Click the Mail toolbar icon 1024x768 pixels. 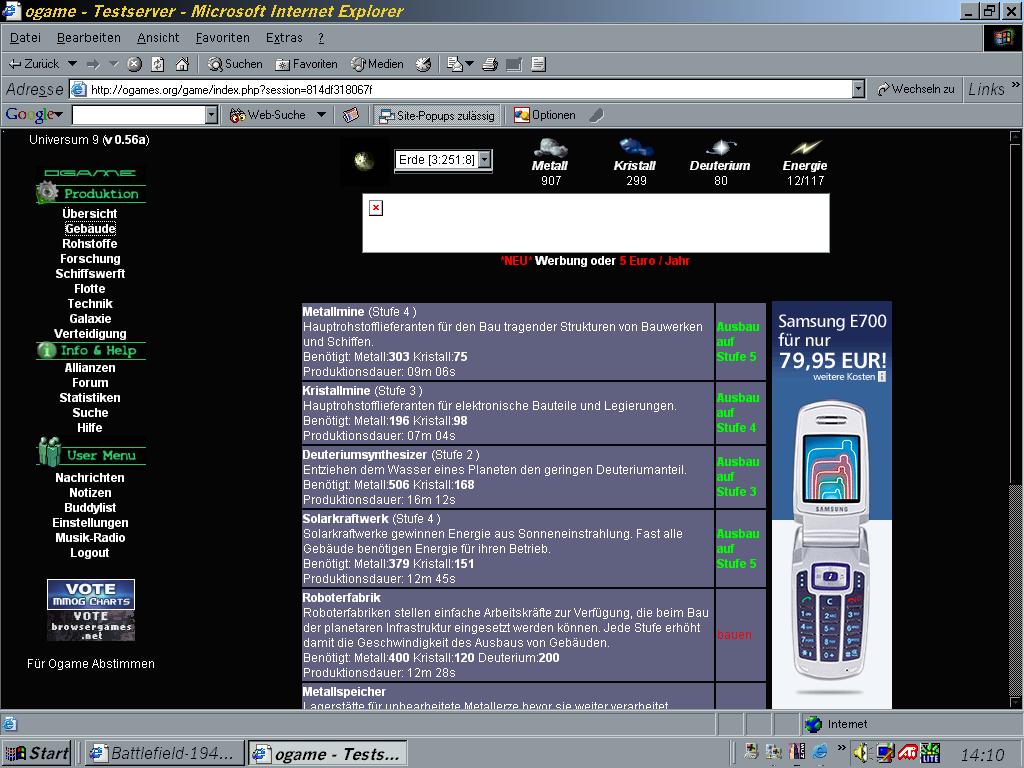(x=455, y=64)
